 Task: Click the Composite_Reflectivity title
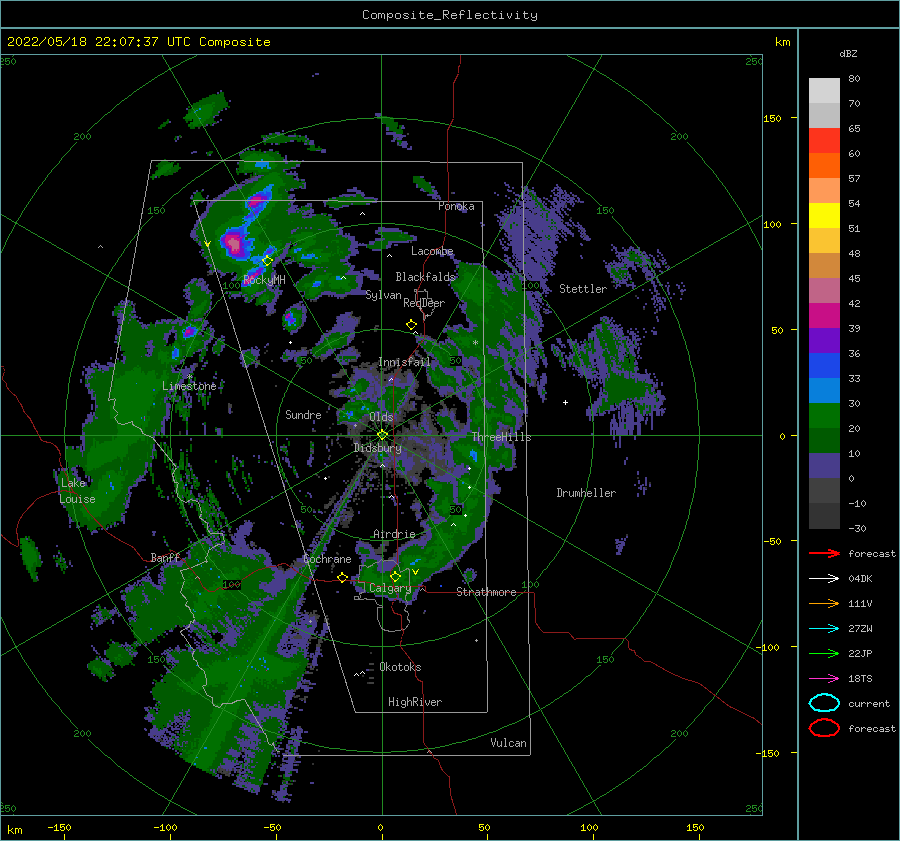[449, 15]
